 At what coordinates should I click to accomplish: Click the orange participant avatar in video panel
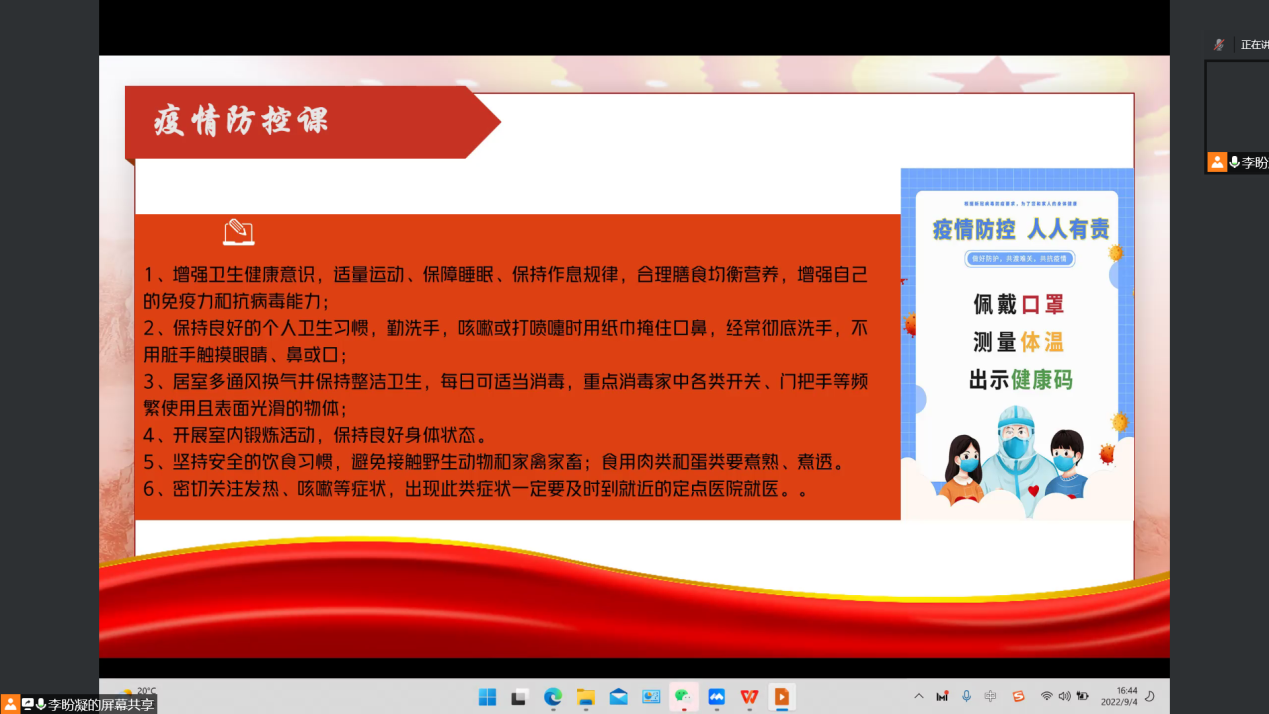[1217, 162]
